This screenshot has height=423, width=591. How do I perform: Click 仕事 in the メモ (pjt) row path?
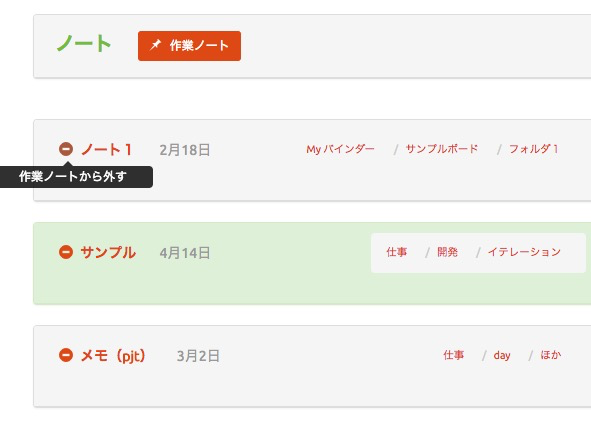tap(453, 355)
